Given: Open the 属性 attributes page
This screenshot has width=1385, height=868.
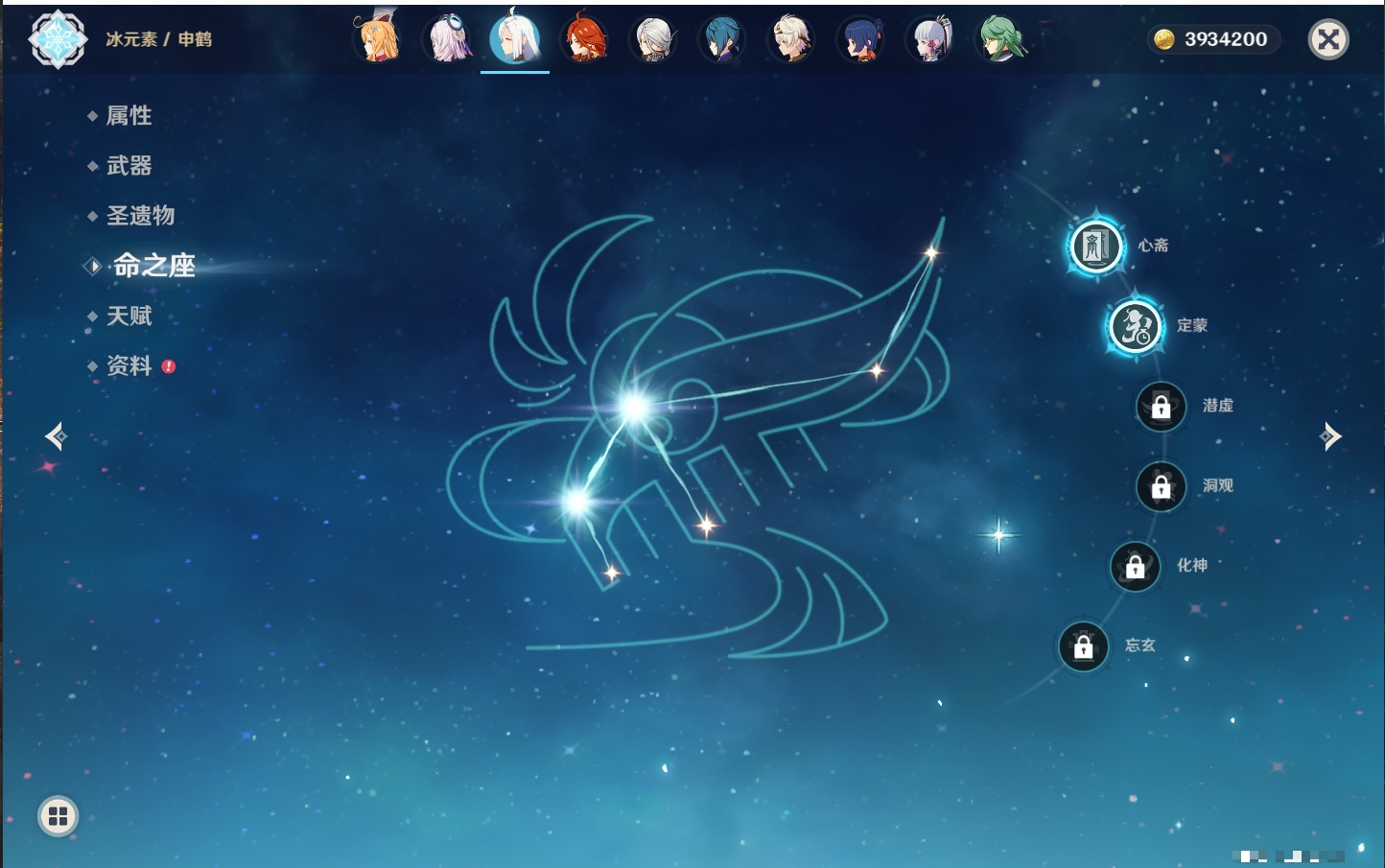Looking at the screenshot, I should pyautogui.click(x=129, y=116).
